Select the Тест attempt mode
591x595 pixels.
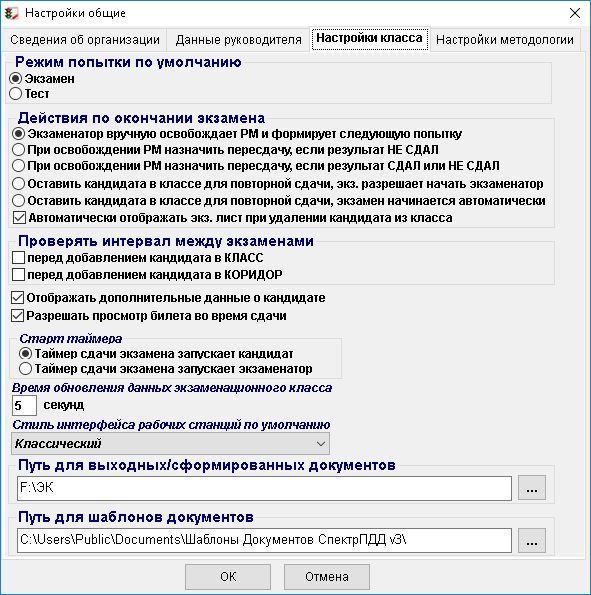29,94
